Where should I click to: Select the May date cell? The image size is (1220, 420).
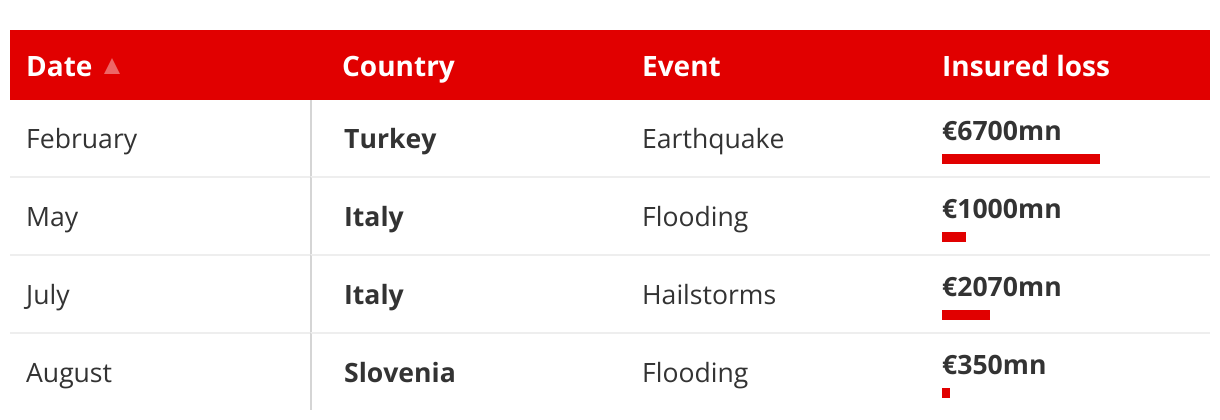click(52, 217)
